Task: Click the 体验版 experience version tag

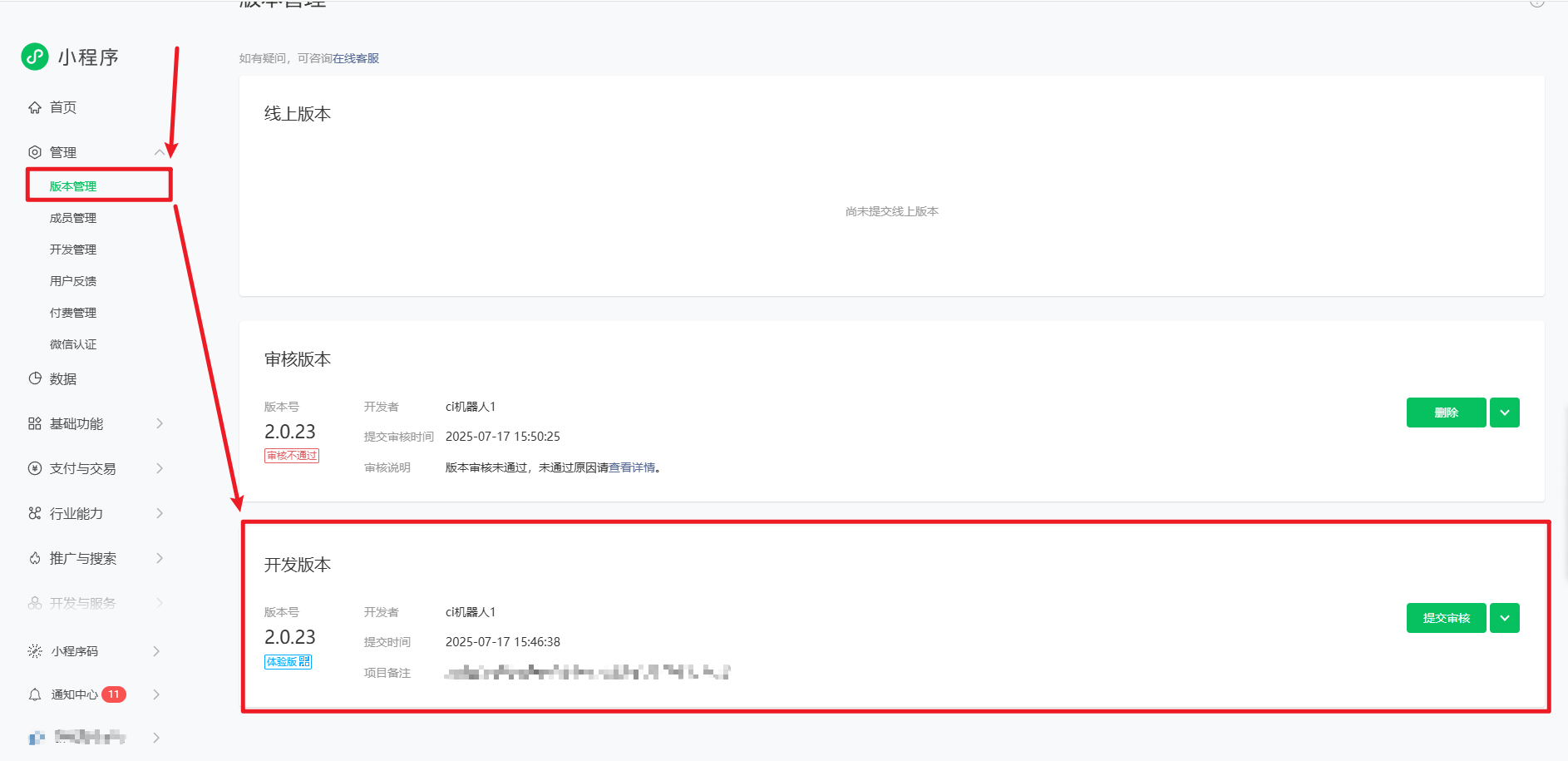Action: tap(288, 661)
